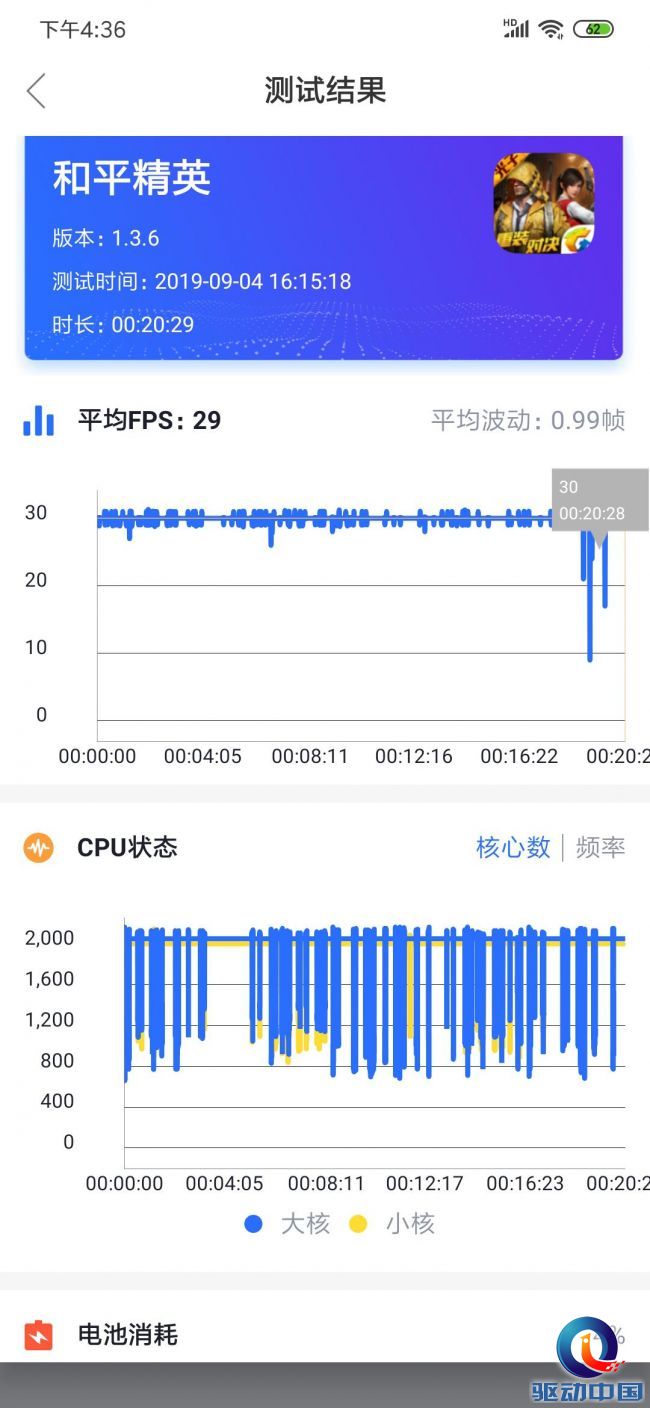Switch CPU chart to 频率 tab
650x1408 pixels.
tap(600, 848)
